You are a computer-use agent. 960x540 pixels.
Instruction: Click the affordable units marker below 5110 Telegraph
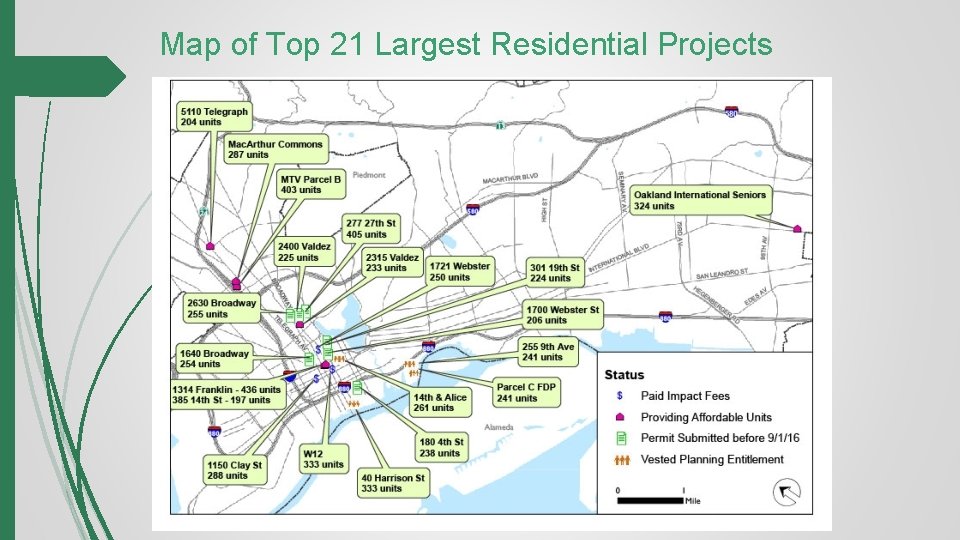(x=210, y=246)
